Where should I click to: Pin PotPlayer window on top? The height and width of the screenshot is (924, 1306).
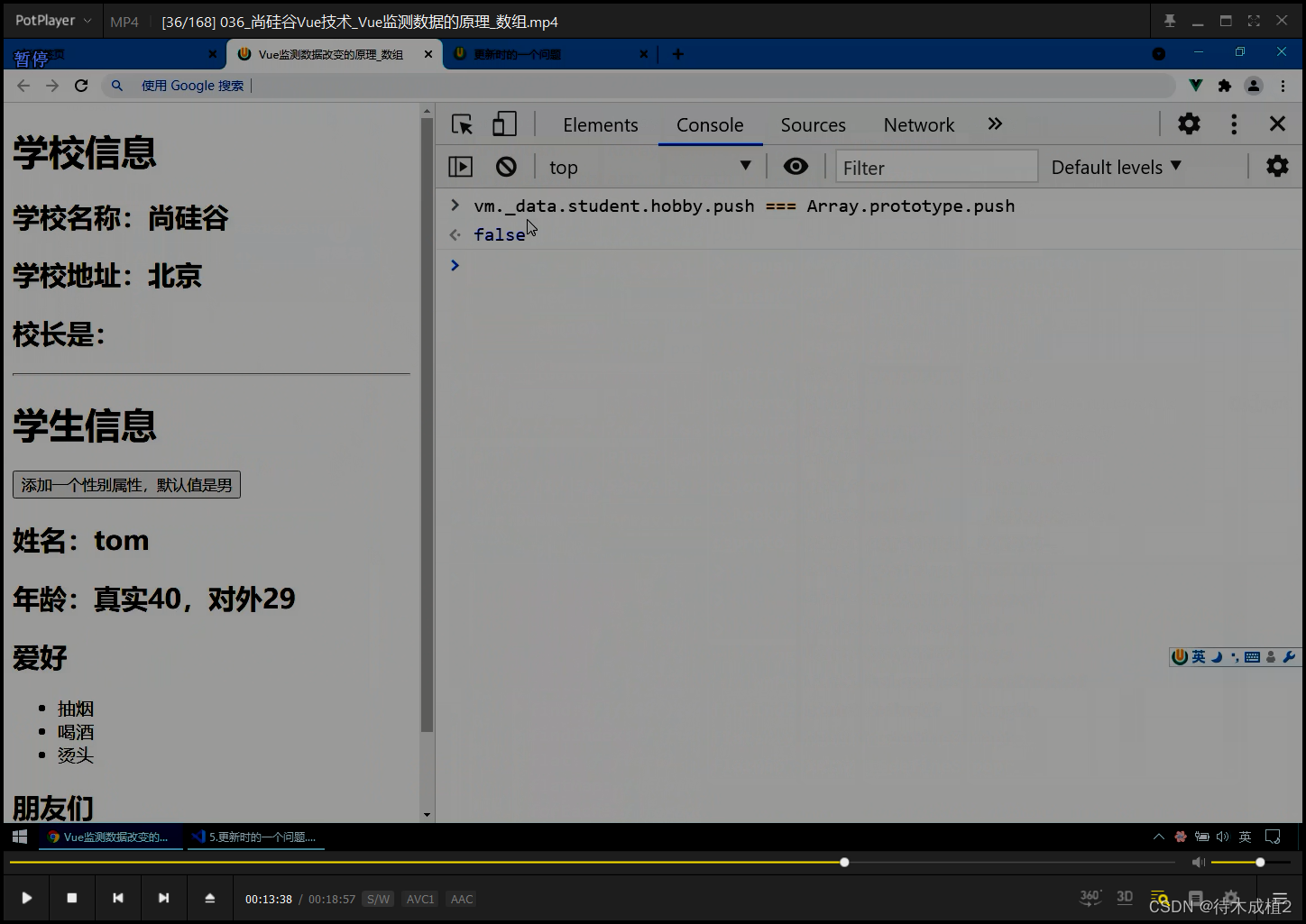point(1170,21)
